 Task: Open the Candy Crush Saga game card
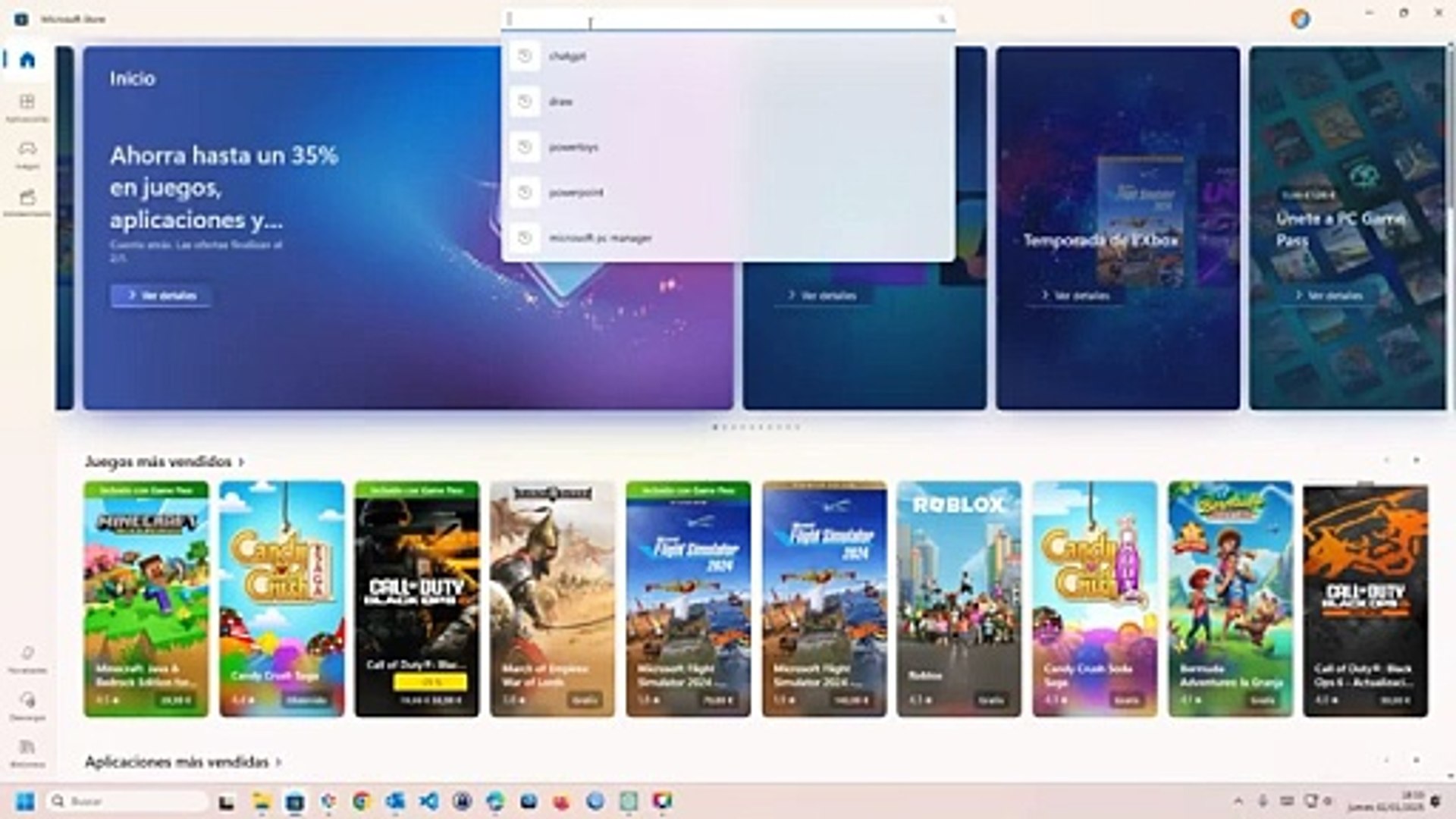pos(281,599)
